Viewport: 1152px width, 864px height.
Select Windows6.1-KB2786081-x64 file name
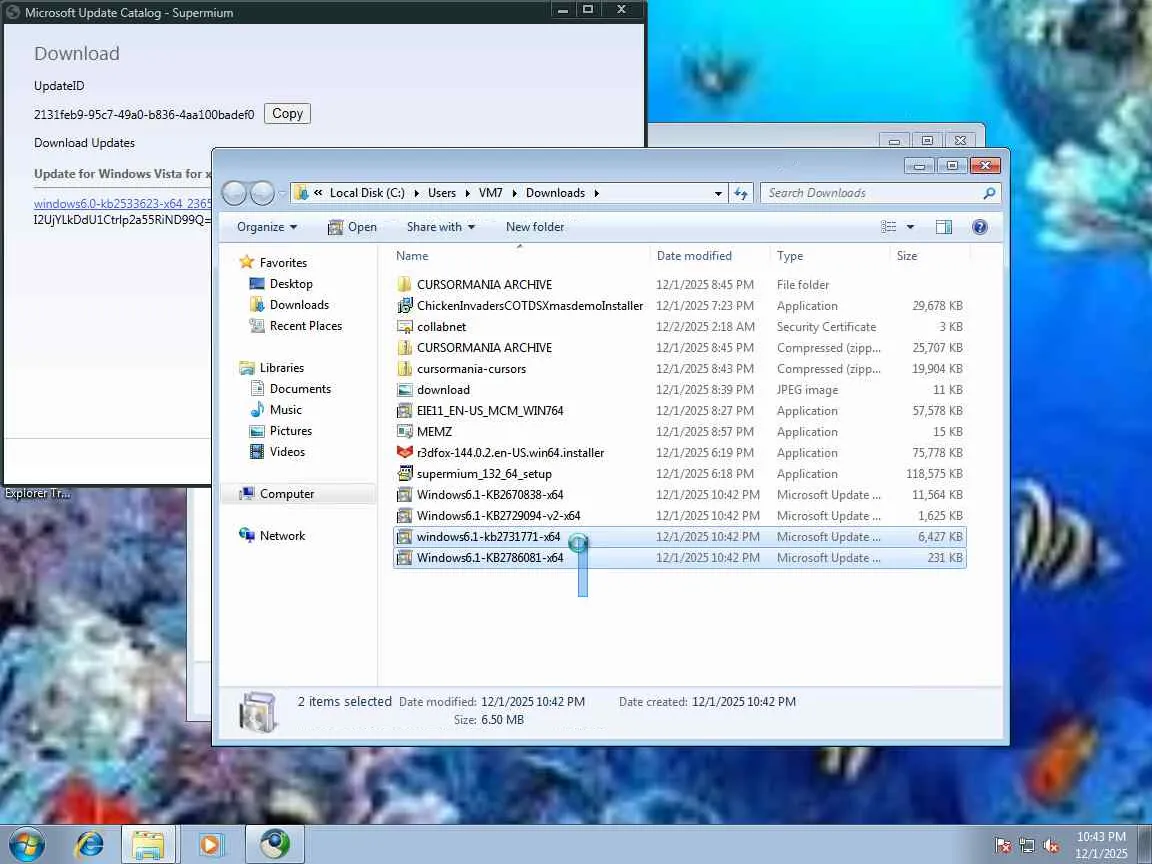click(x=490, y=558)
